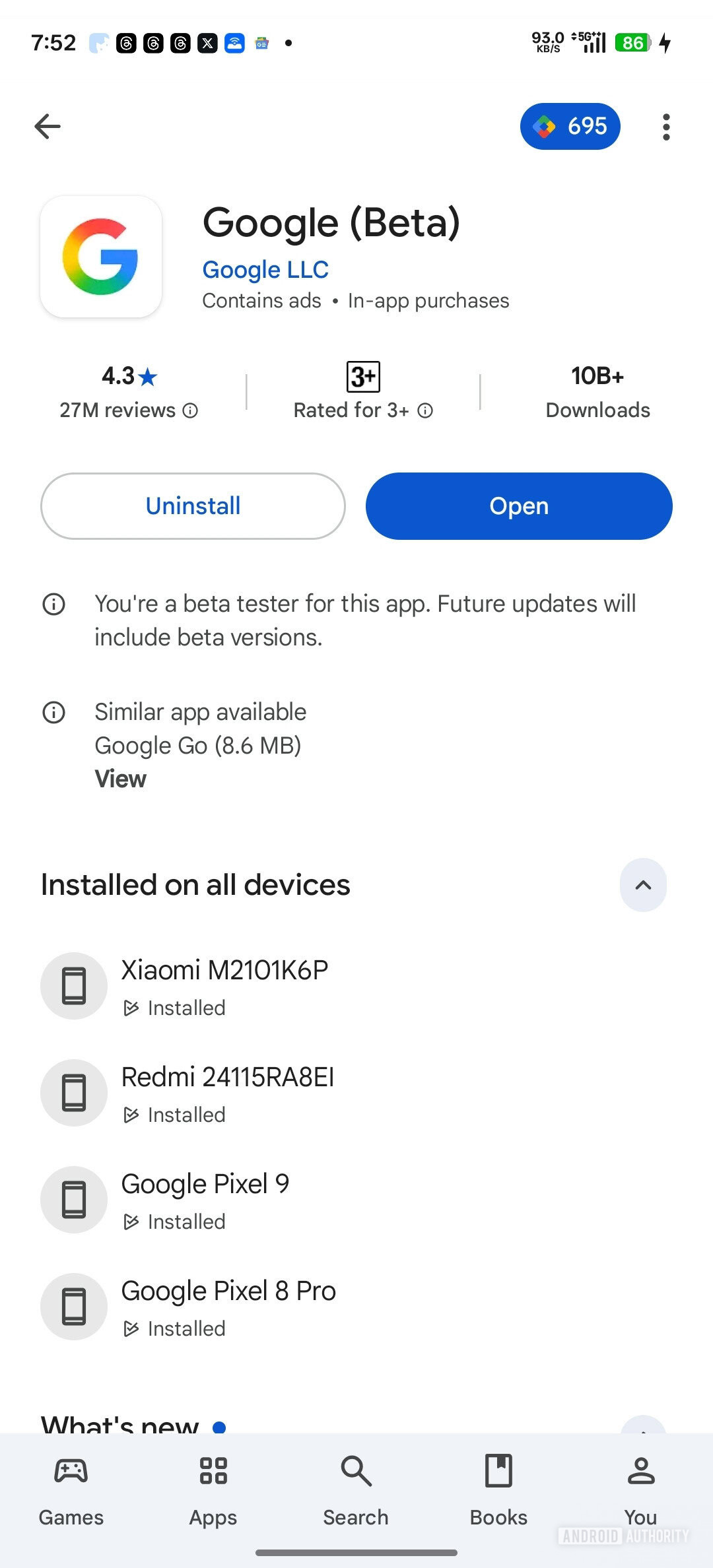Open the Books section icon
The width and height of the screenshot is (713, 1568).
498,1470
